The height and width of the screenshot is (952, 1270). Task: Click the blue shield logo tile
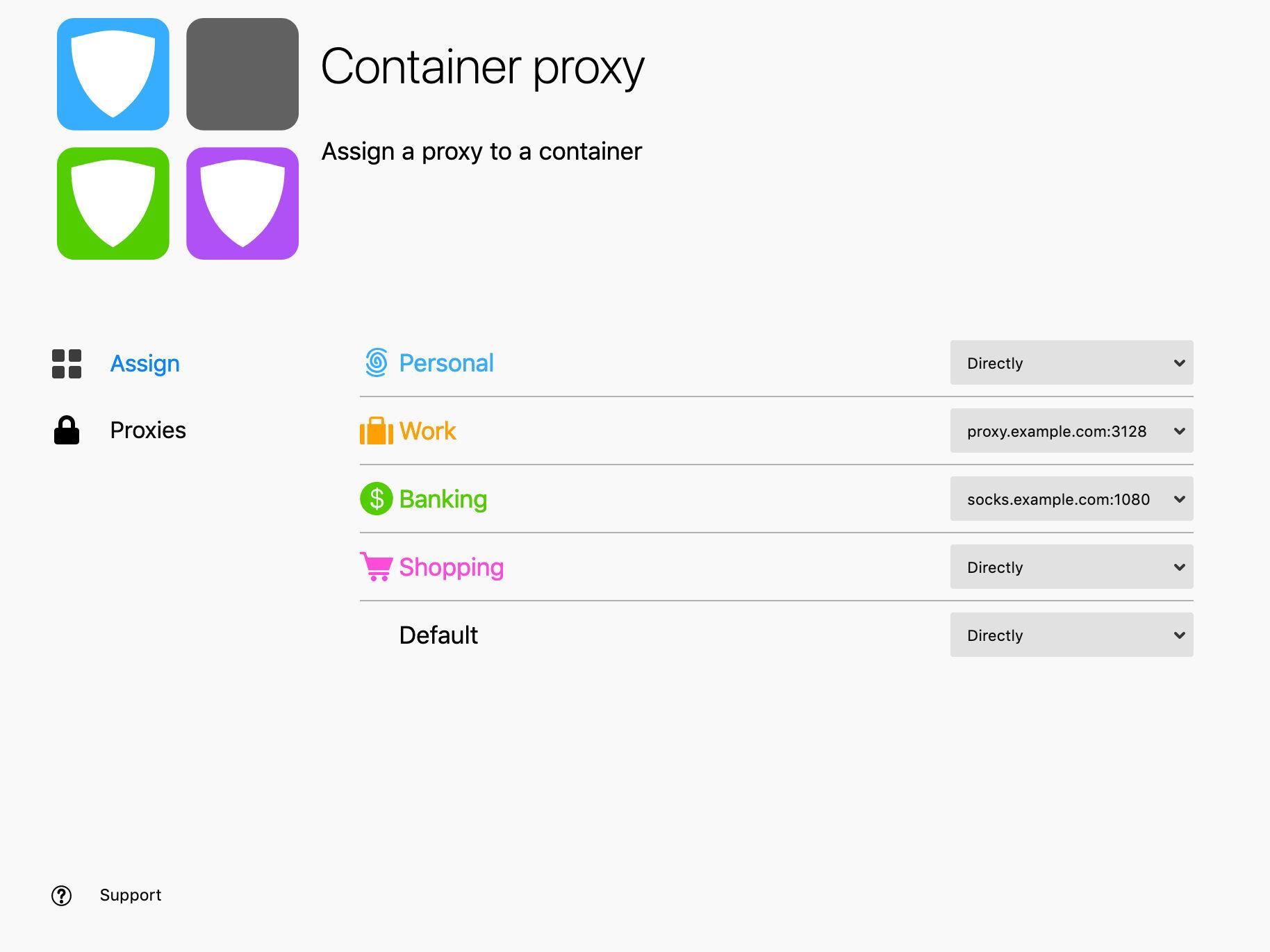[113, 74]
